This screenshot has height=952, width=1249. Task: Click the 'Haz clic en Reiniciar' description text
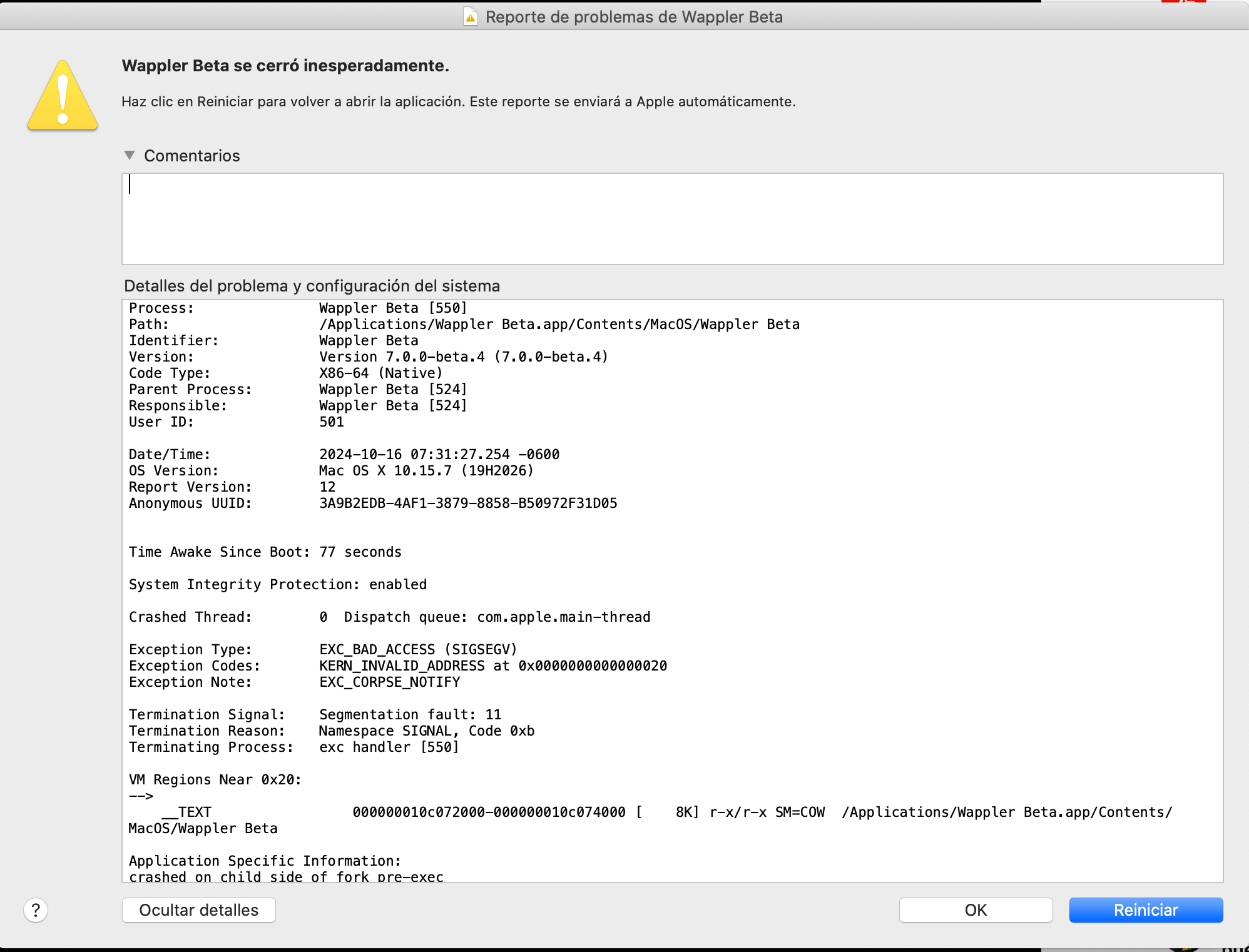458,101
